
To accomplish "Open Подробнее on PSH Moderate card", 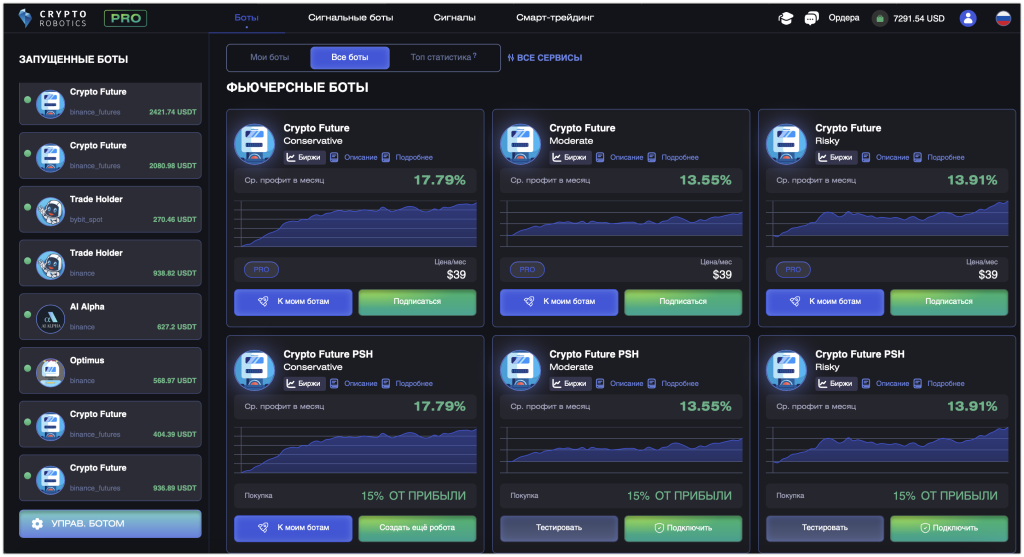I will (680, 383).
